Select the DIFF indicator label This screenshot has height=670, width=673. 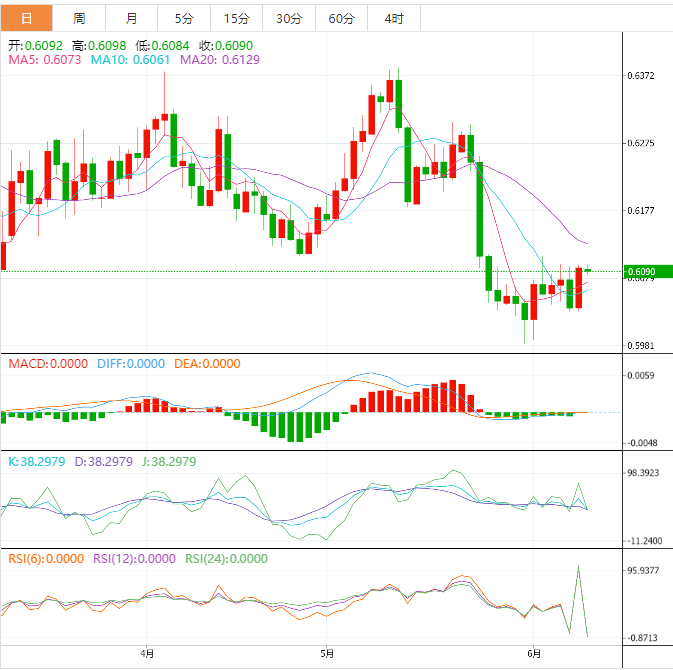pyautogui.click(x=130, y=364)
